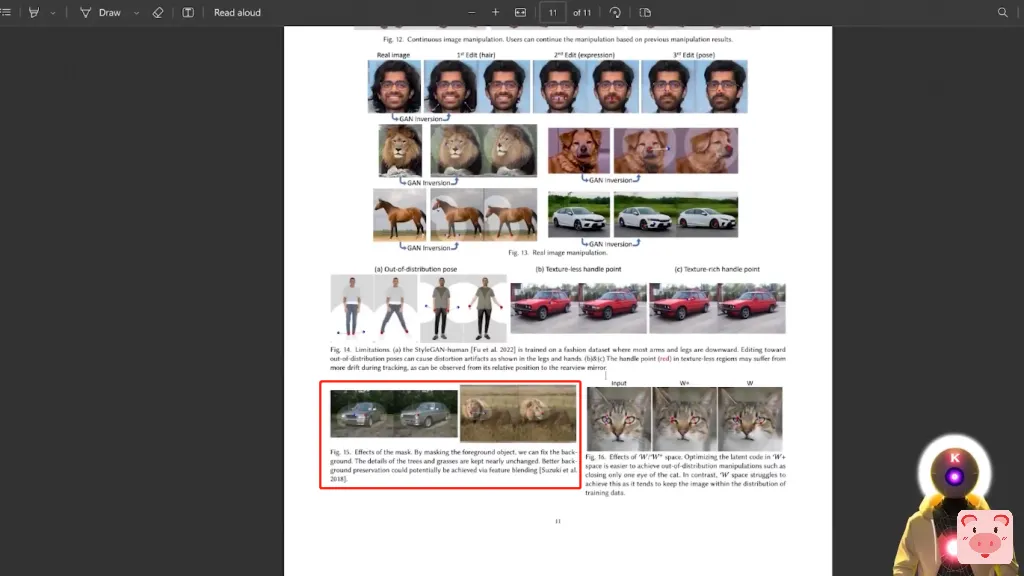Image resolution: width=1024 pixels, height=576 pixels.
Task: Click '(b) Texture-less handle point' label
Action: point(579,269)
